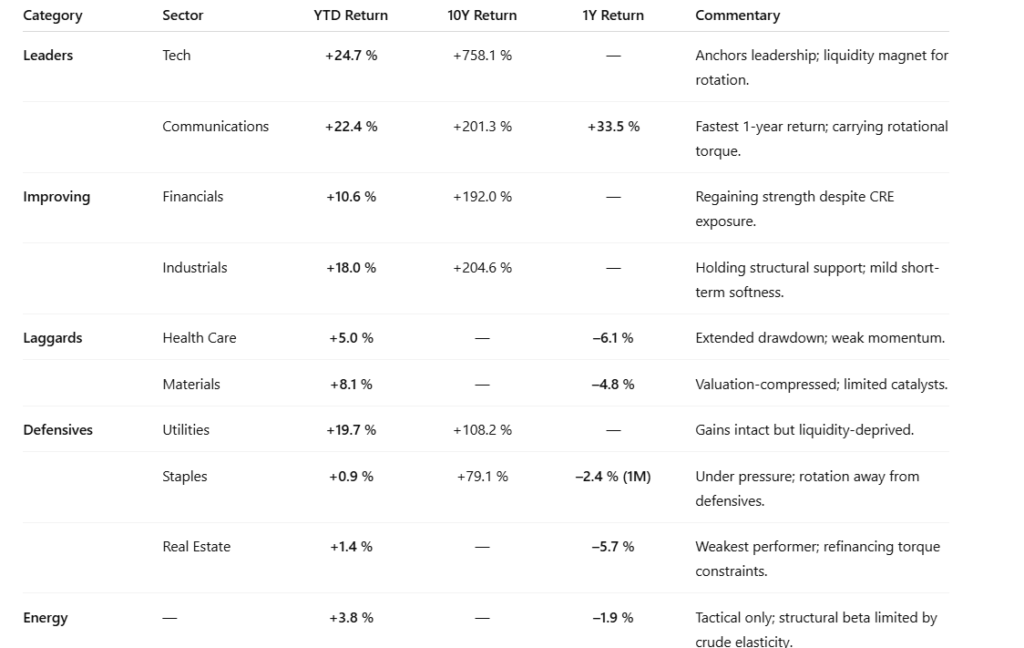Select the "Communications" sector cell
Viewport: 1024px width, 648px height.
coord(215,127)
